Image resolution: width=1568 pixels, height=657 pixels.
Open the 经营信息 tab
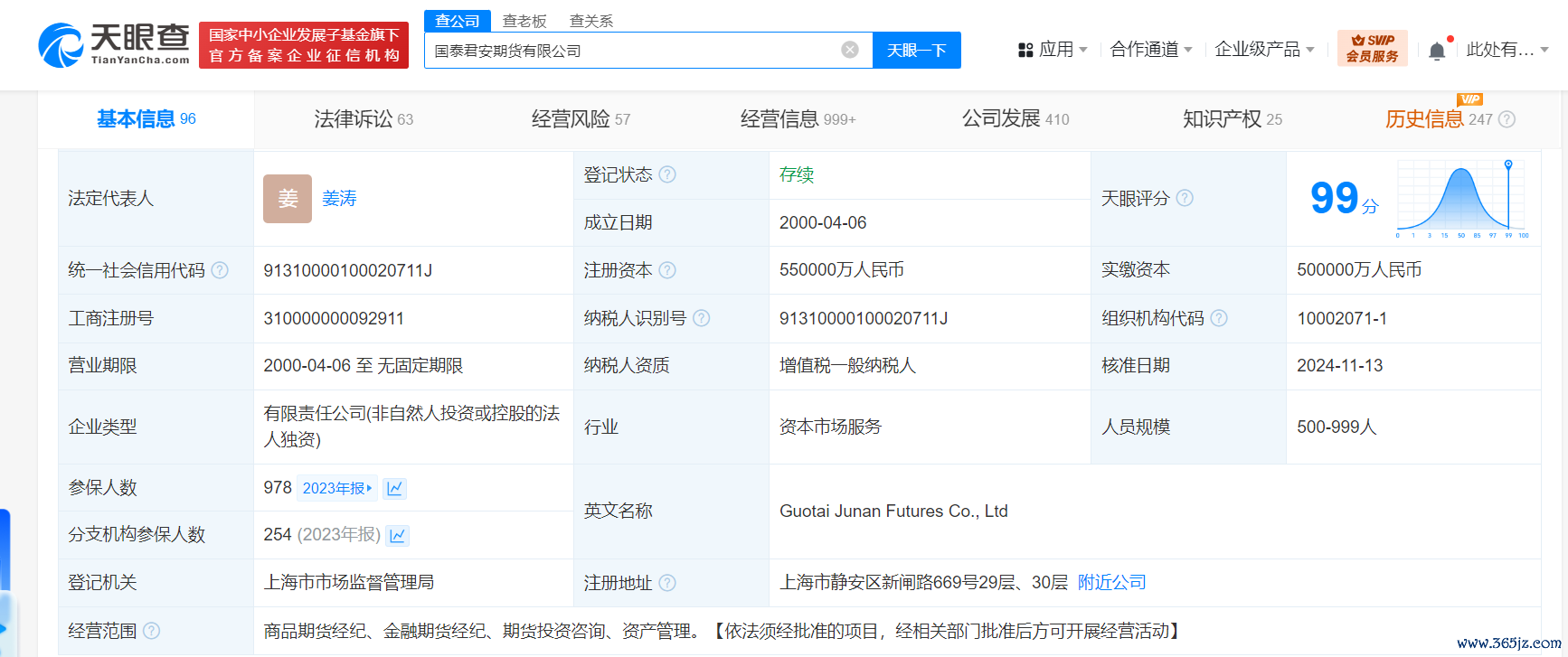[798, 119]
